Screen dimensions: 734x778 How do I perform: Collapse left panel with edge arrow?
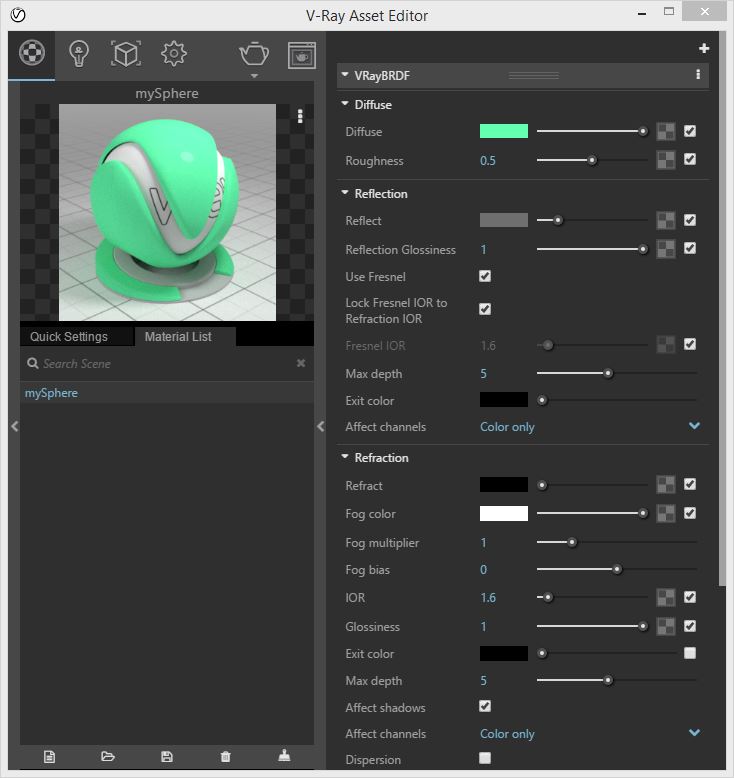14,426
